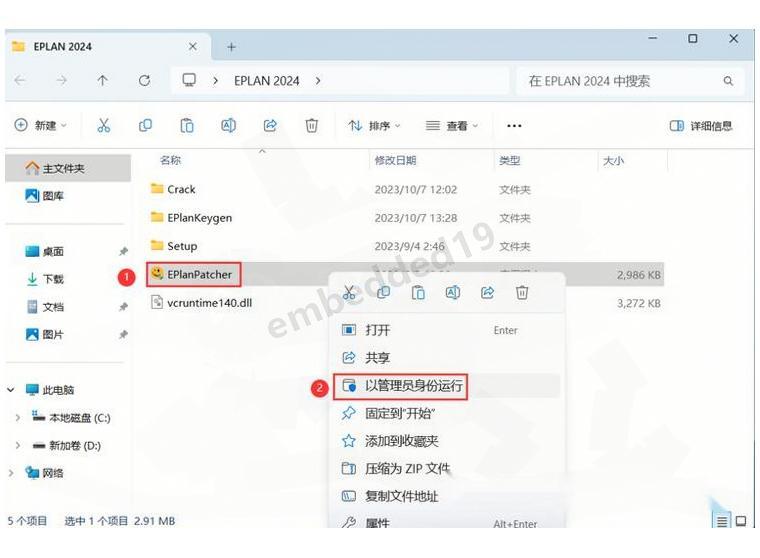
Task: Expand the 新加卷 (D:) node
Action: point(17,445)
